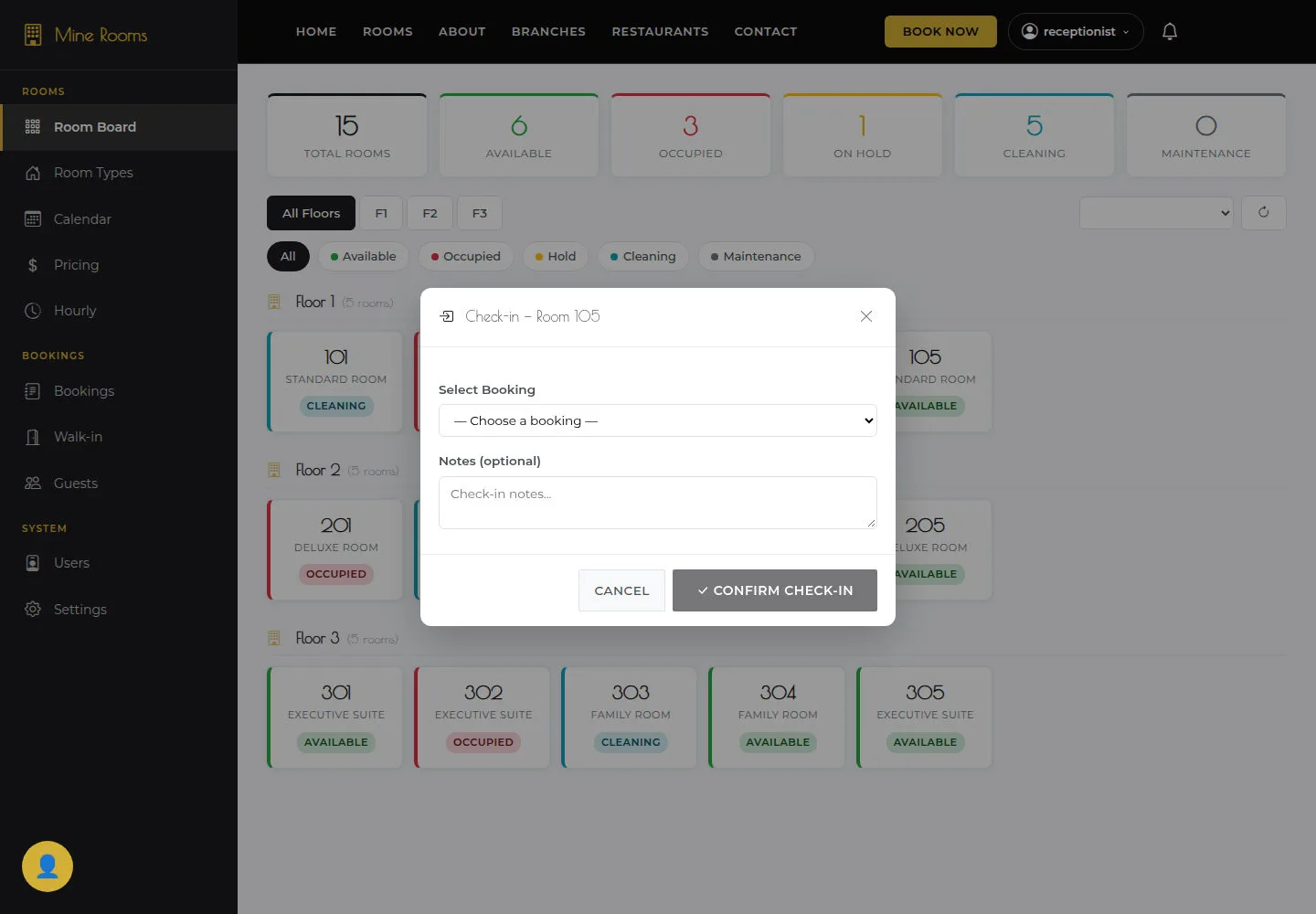This screenshot has height=914, width=1316.
Task: Open Settings in the sidebar
Action: point(119,610)
